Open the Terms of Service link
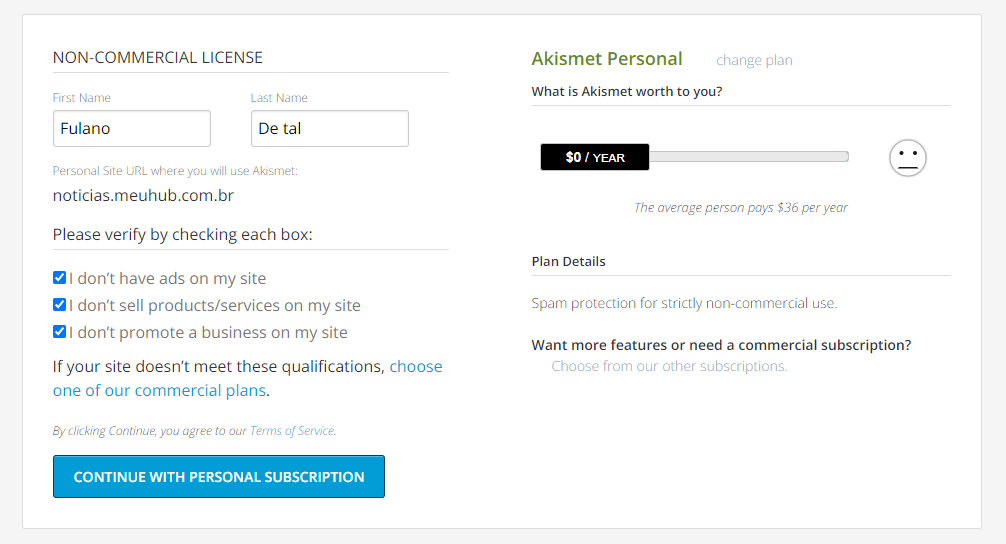Screen dimensions: 1006x544 coord(292,430)
